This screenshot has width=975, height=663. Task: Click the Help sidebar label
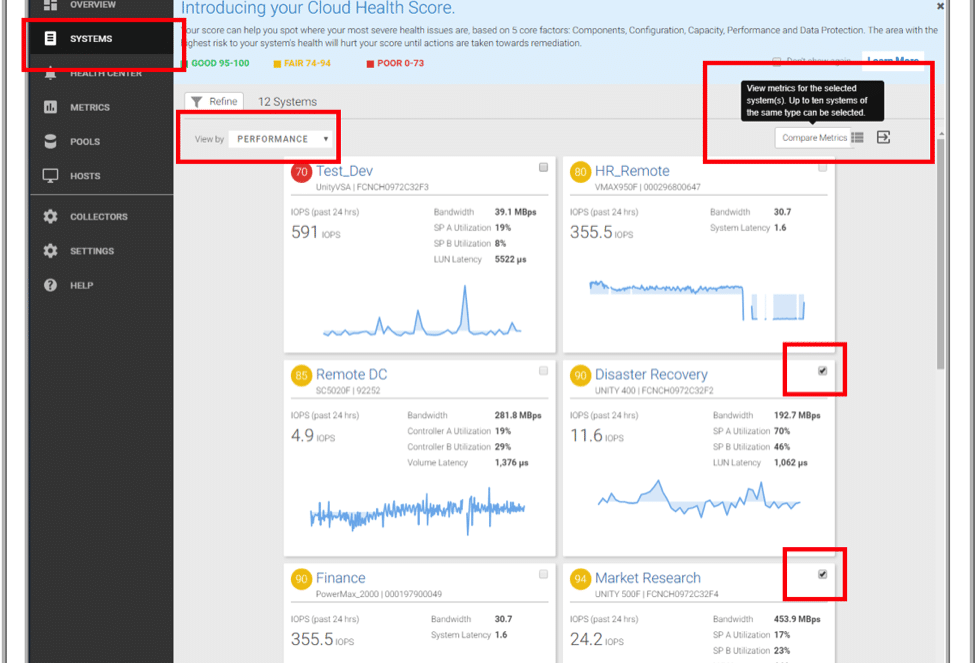tap(81, 285)
